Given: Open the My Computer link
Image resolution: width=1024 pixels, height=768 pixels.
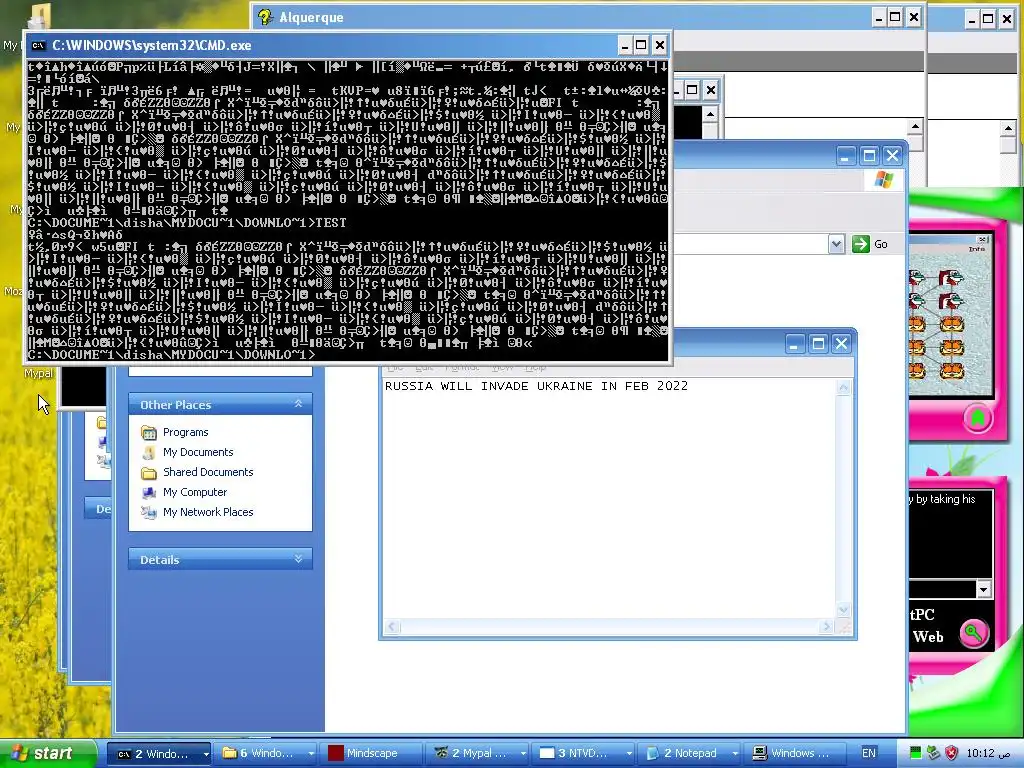Looking at the screenshot, I should (x=195, y=492).
